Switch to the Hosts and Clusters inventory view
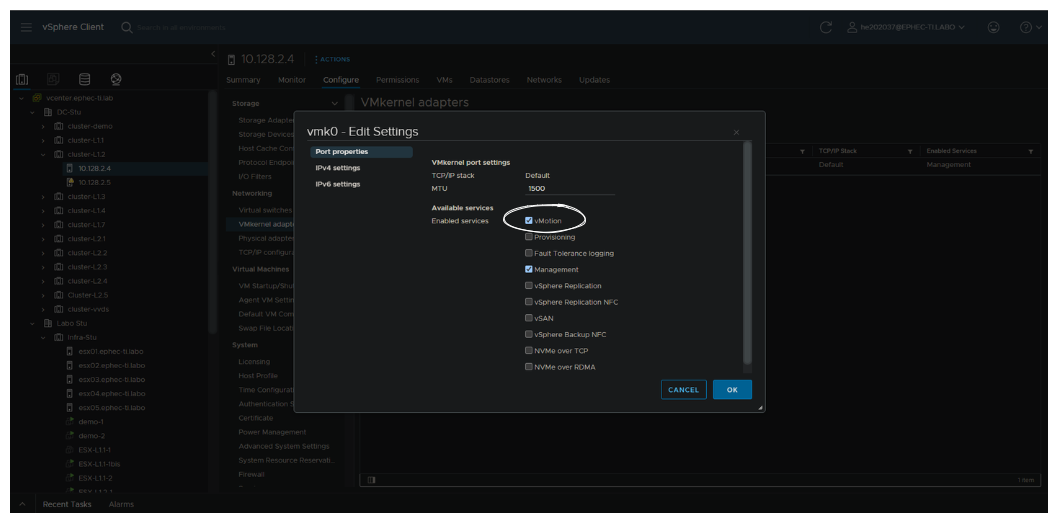This screenshot has width=1057, height=523. (x=22, y=80)
